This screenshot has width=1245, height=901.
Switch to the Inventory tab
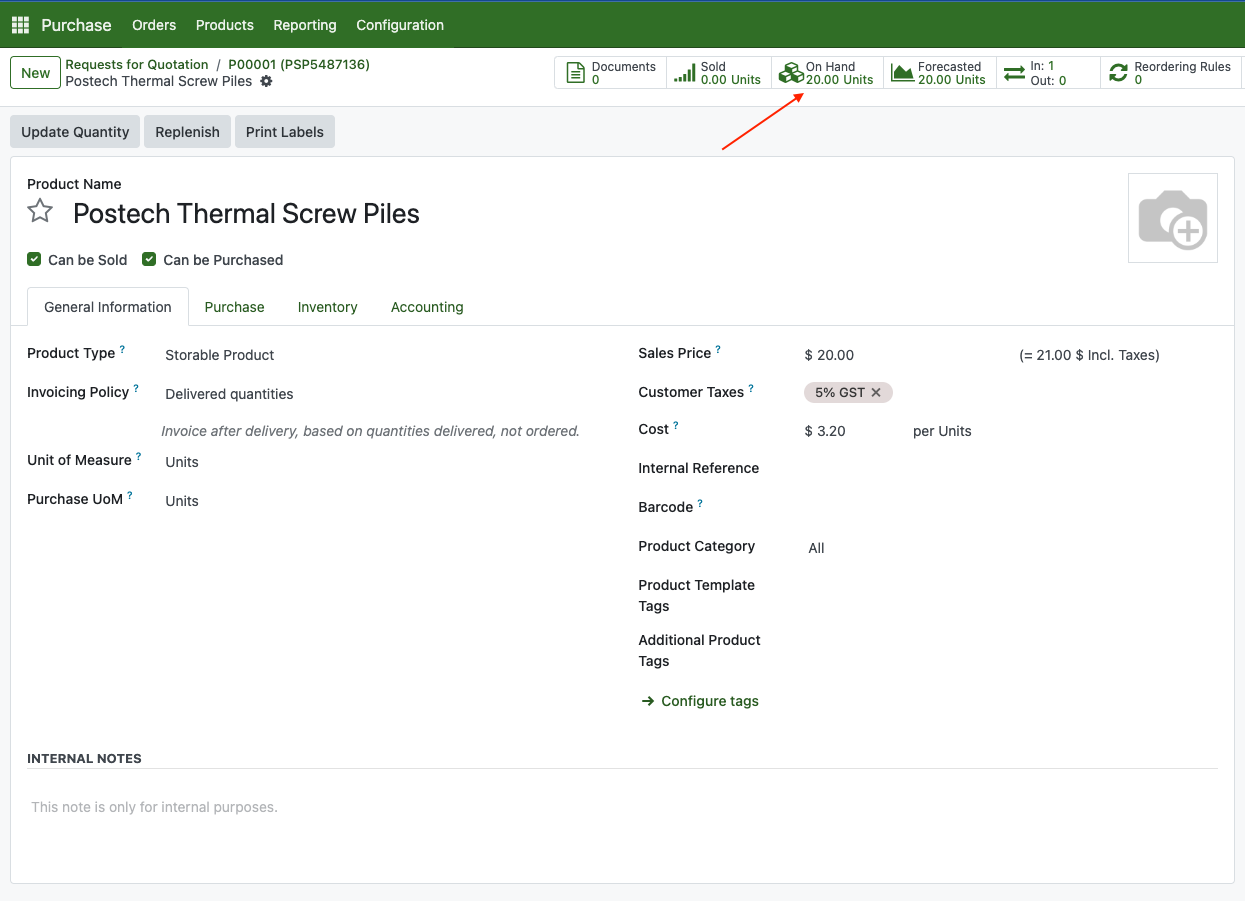pyautogui.click(x=327, y=307)
